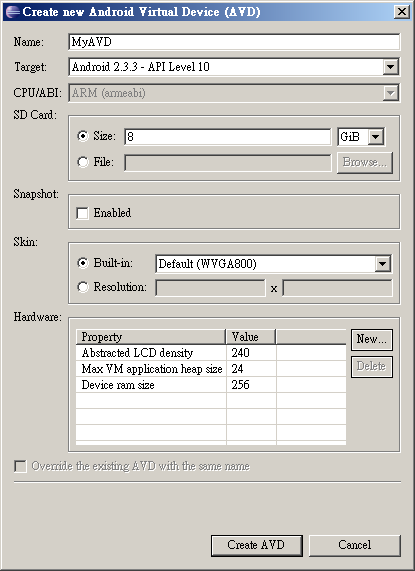Click the Name field containing MyAVD

234,42
